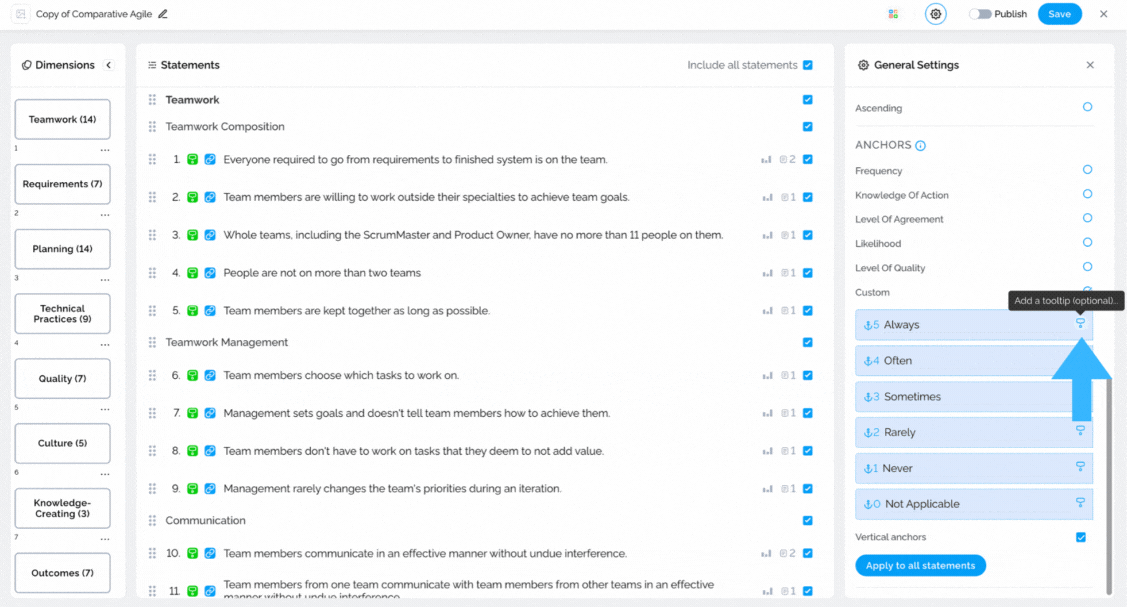Collapse the Dimensions panel with the chevron
This screenshot has width=1127, height=607.
coord(109,65)
